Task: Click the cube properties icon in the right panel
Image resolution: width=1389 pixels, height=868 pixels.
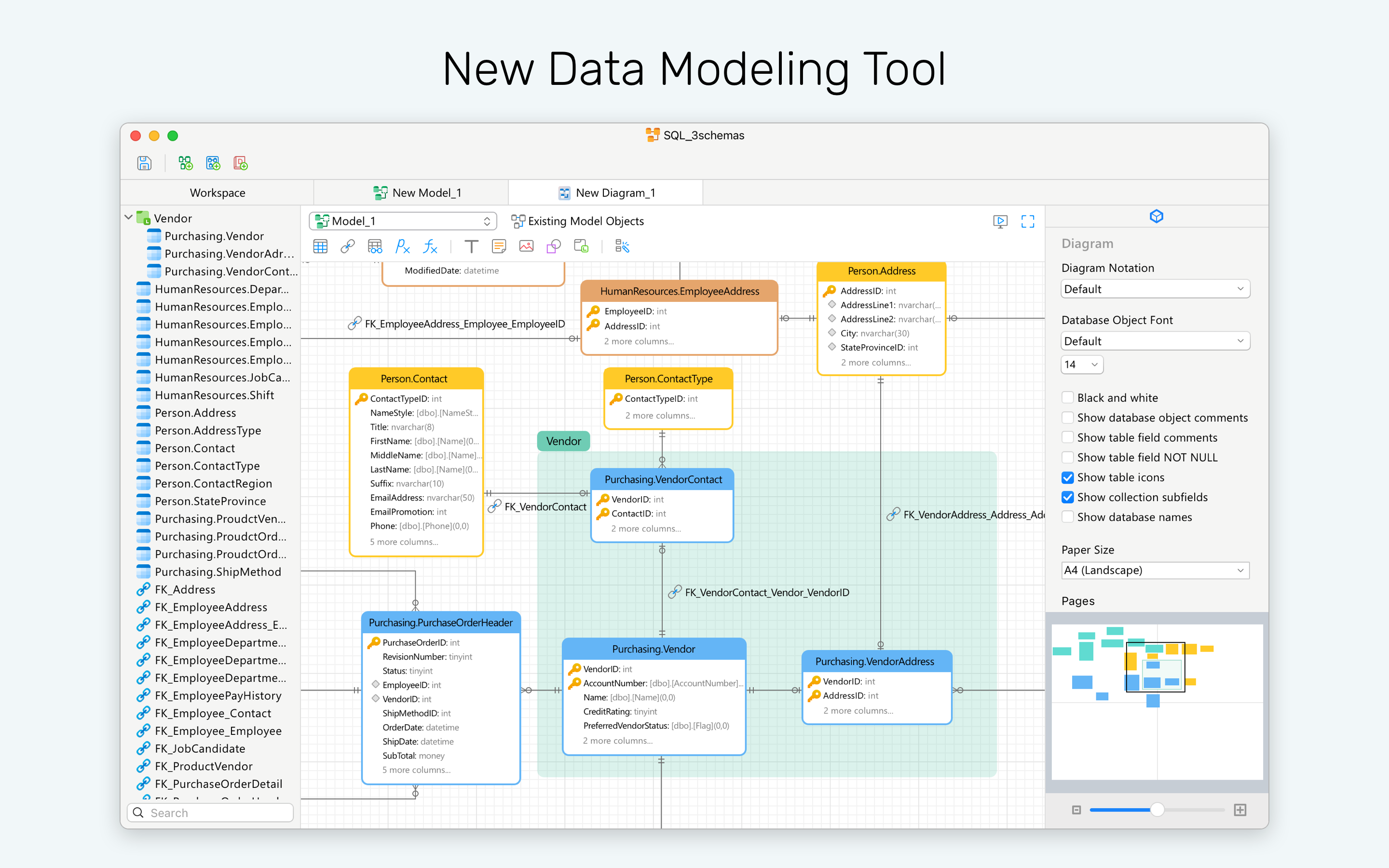Action: [1157, 217]
